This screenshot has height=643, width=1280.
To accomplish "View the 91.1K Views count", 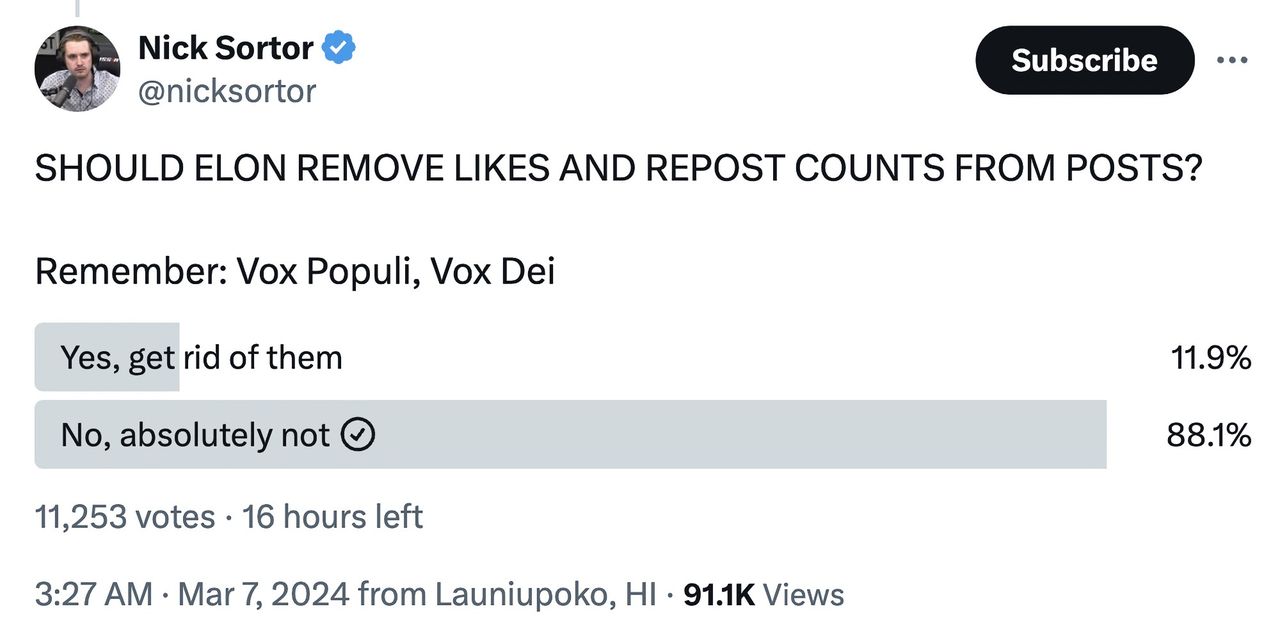I will 763,595.
